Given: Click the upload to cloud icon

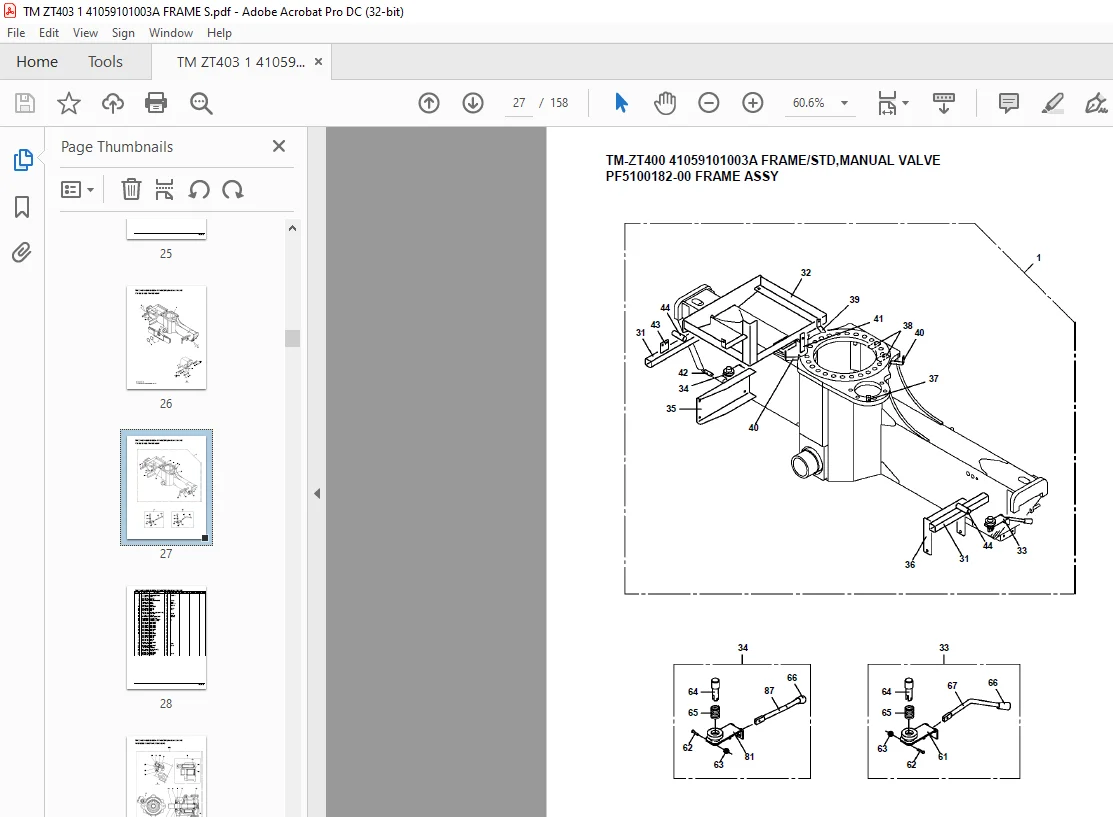Looking at the screenshot, I should [x=113, y=103].
